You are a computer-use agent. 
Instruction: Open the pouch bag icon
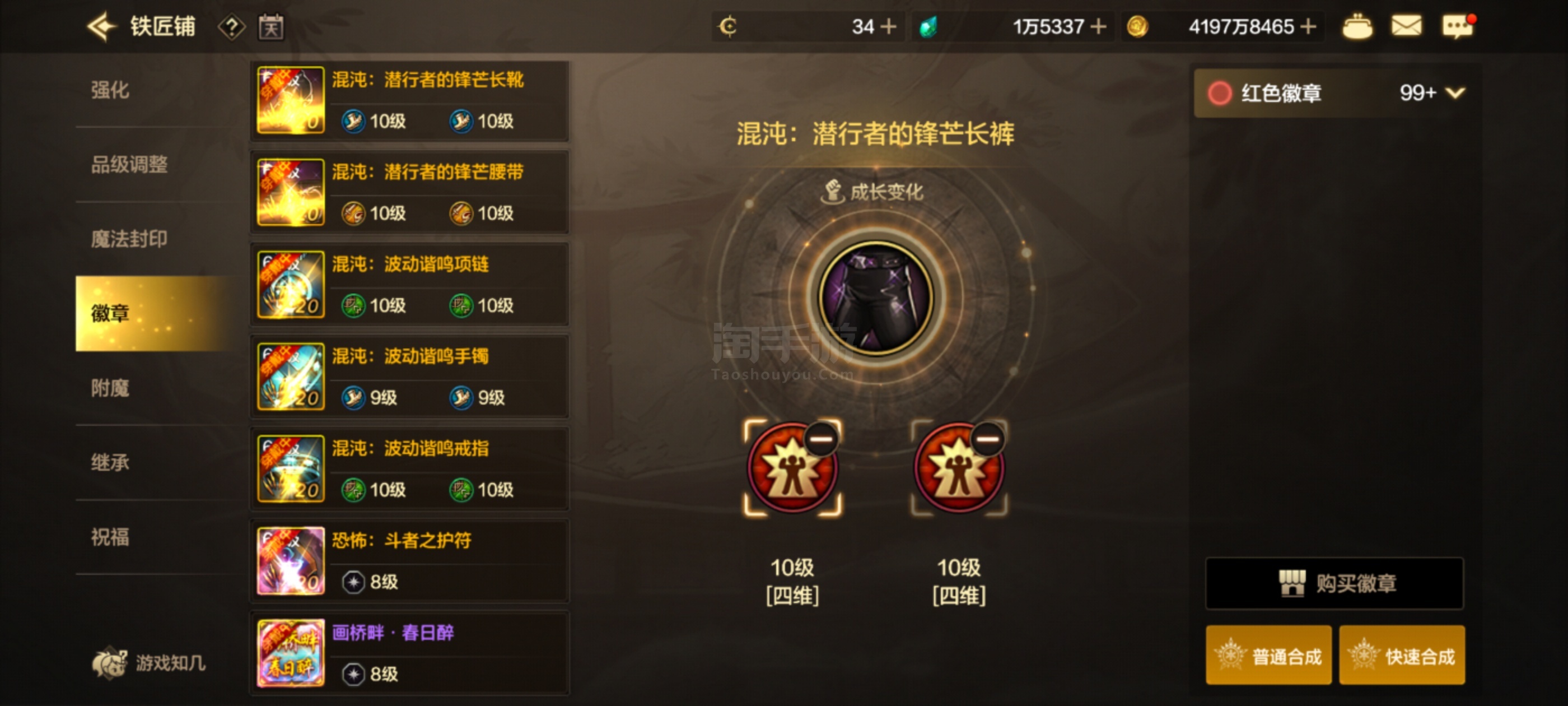tap(1357, 26)
